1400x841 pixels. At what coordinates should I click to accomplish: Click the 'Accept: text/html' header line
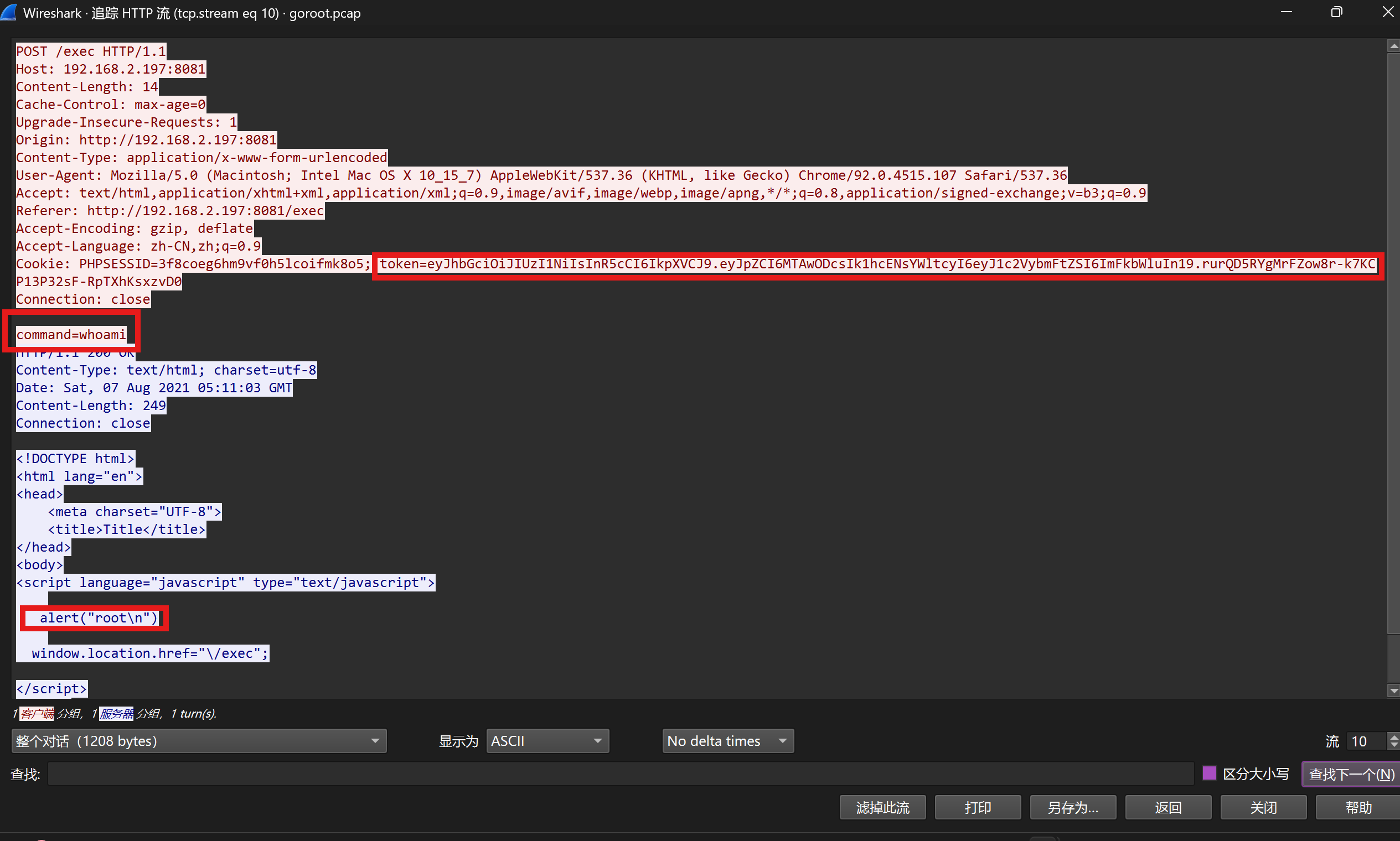tap(581, 193)
